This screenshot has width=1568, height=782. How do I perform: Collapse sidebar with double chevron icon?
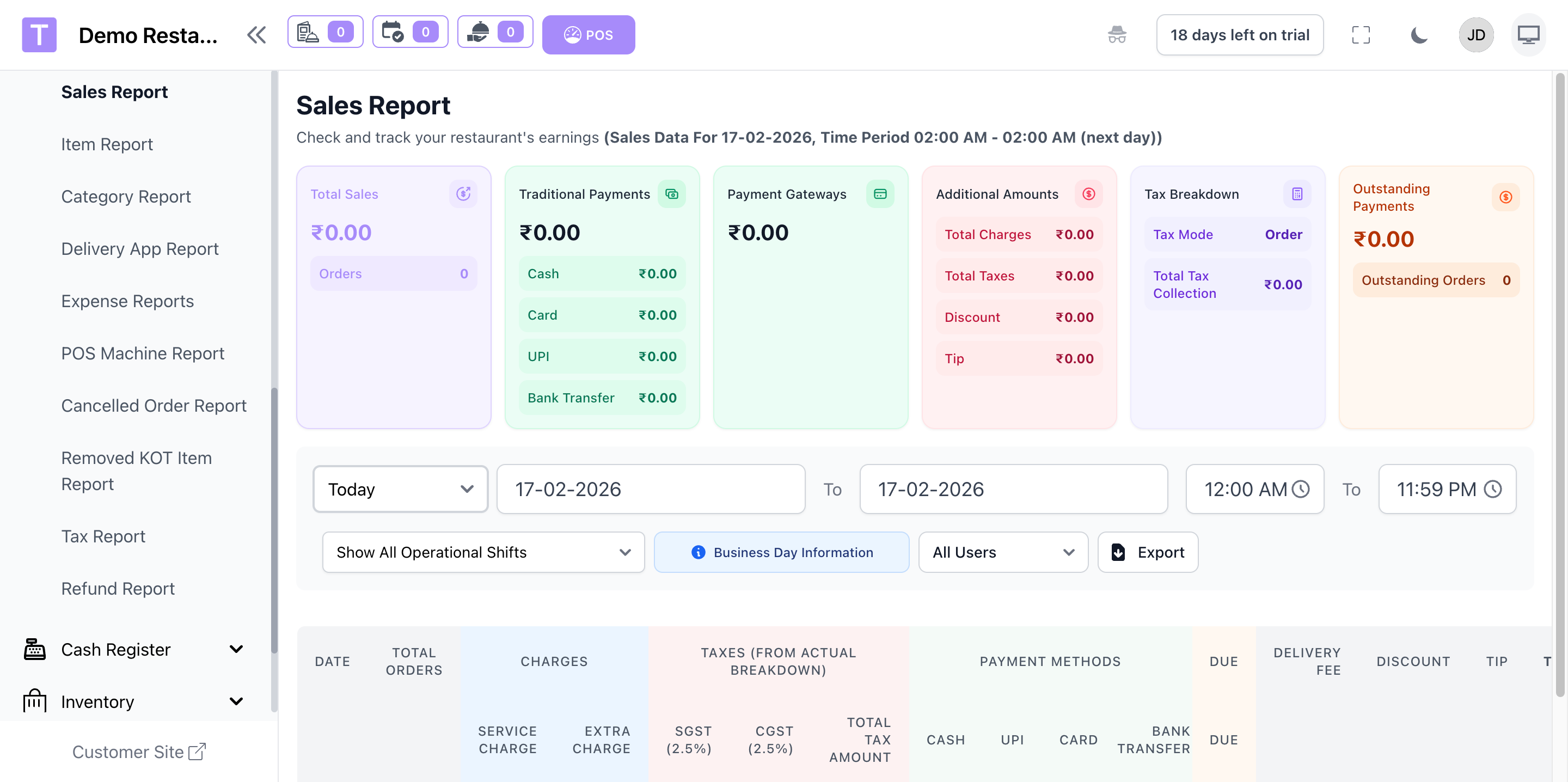click(256, 35)
